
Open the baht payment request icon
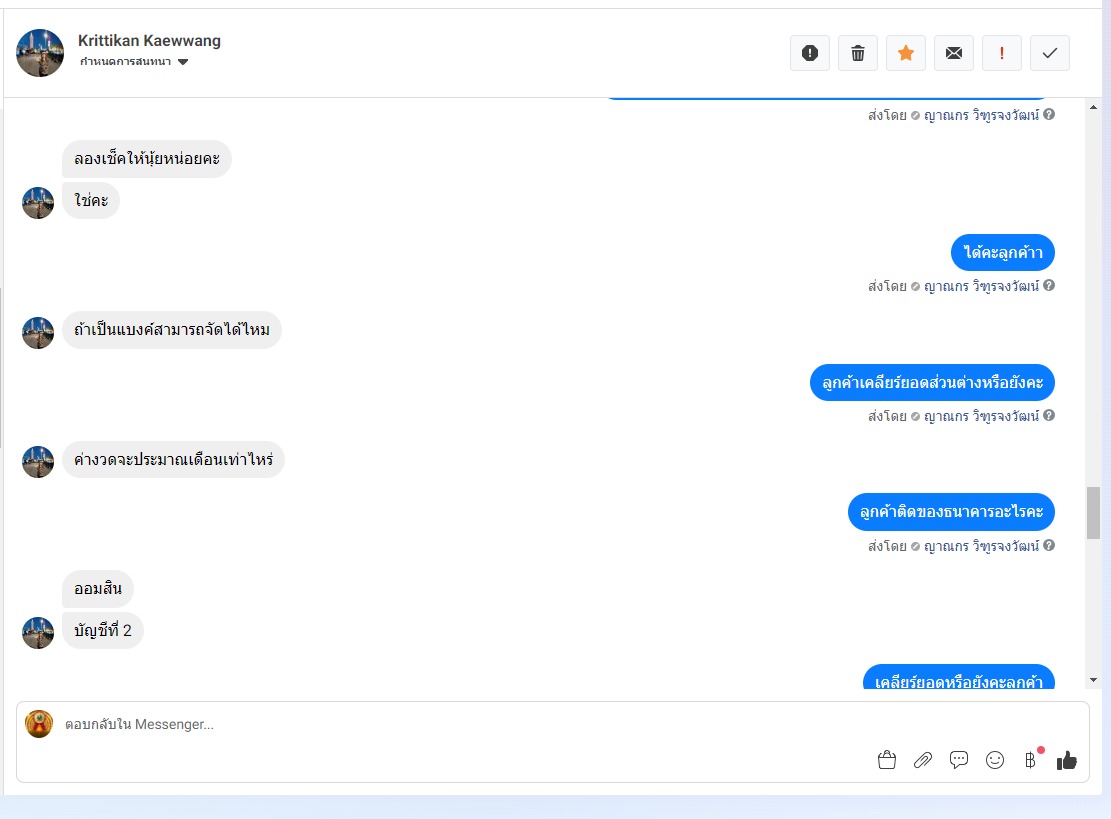pos(1030,760)
